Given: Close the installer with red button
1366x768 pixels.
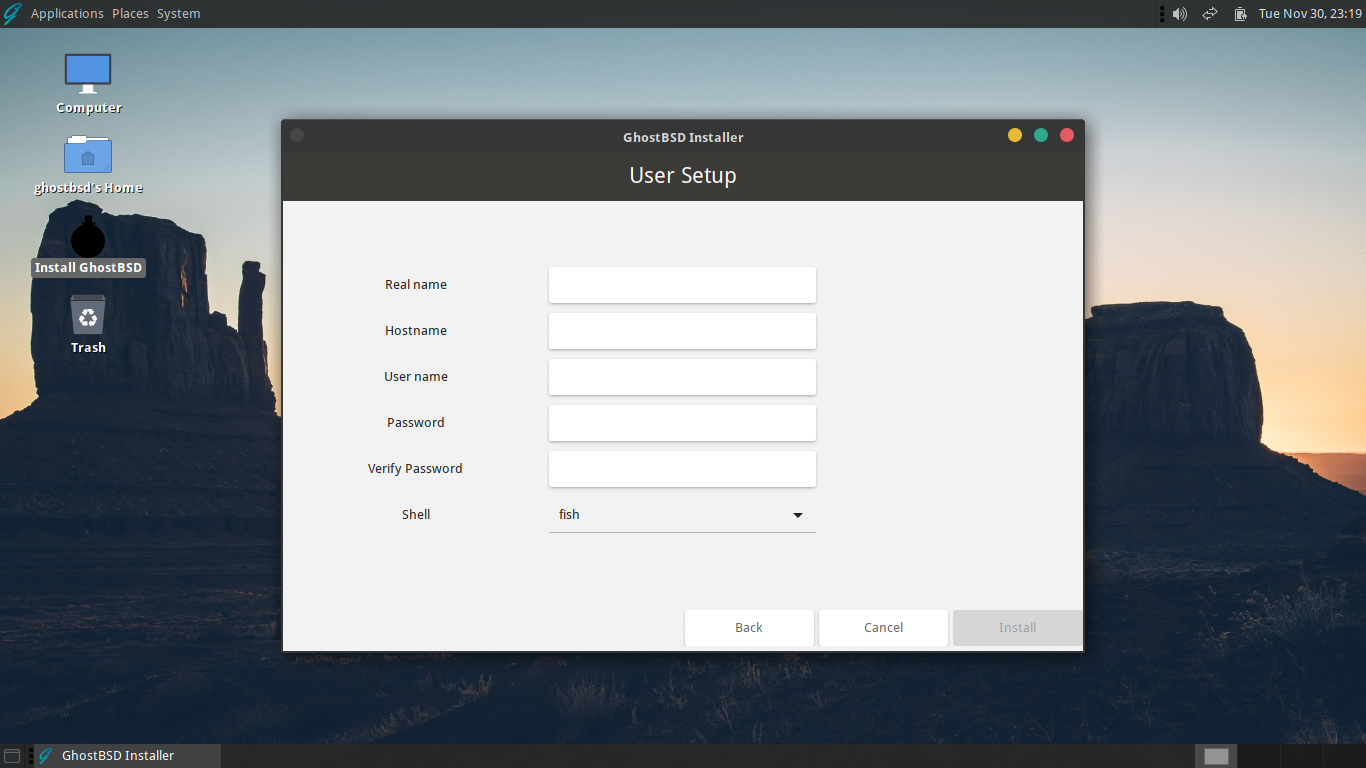Looking at the screenshot, I should pyautogui.click(x=1067, y=135).
